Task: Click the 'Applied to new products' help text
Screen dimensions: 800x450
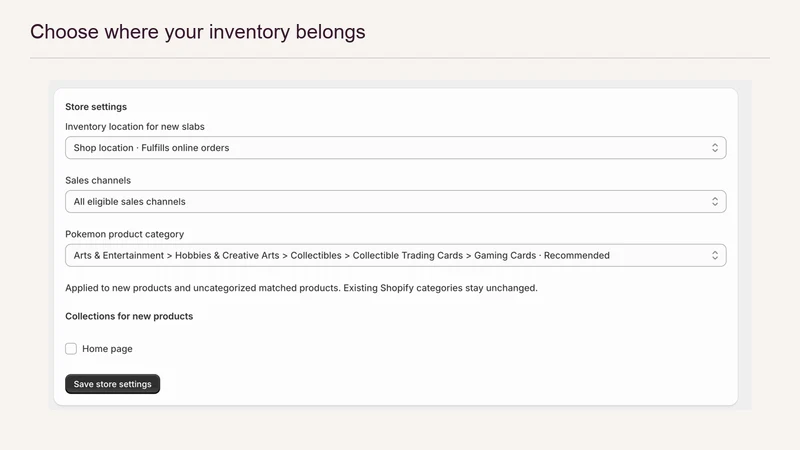Action: point(302,288)
